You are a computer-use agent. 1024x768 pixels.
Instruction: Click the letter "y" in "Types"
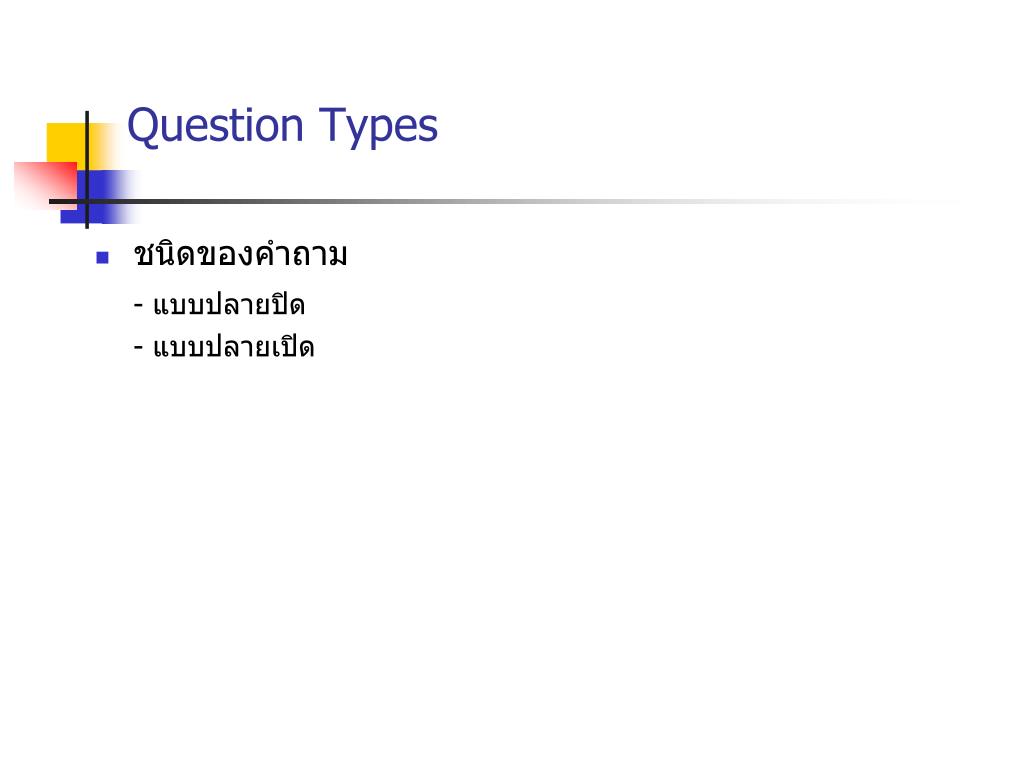(x=355, y=133)
